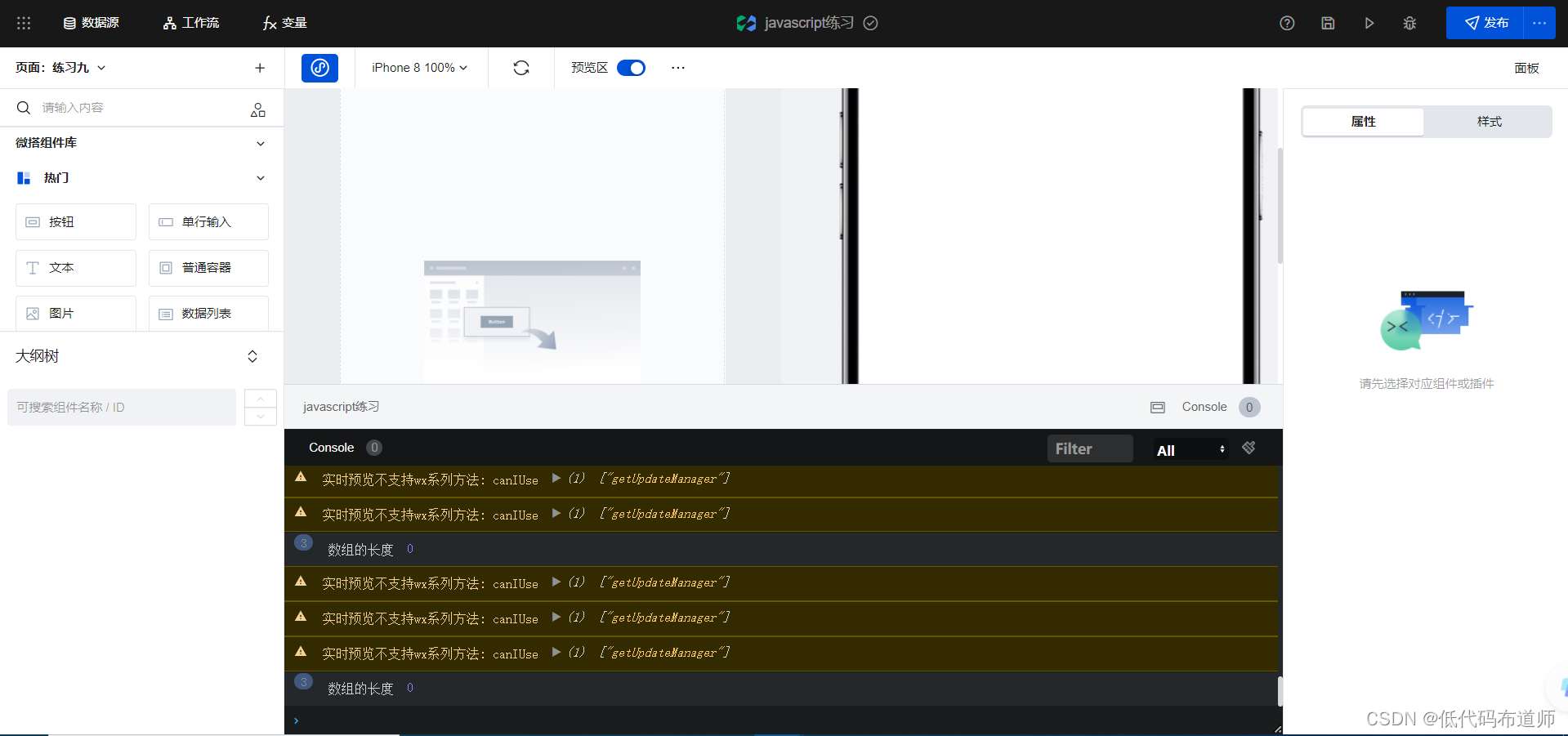Screen dimensions: 1568x736
Task: Switch to the 属性 properties tab
Action: point(1363,122)
